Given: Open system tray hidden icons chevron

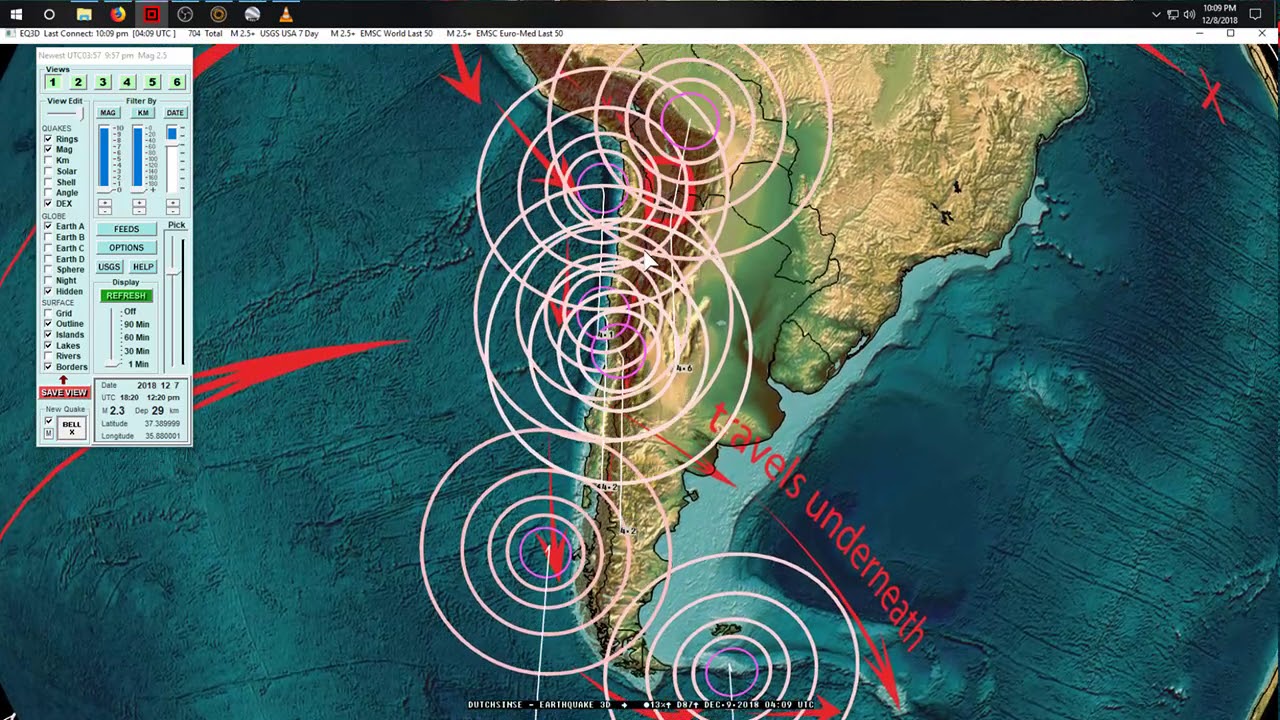Looking at the screenshot, I should coord(1157,14).
